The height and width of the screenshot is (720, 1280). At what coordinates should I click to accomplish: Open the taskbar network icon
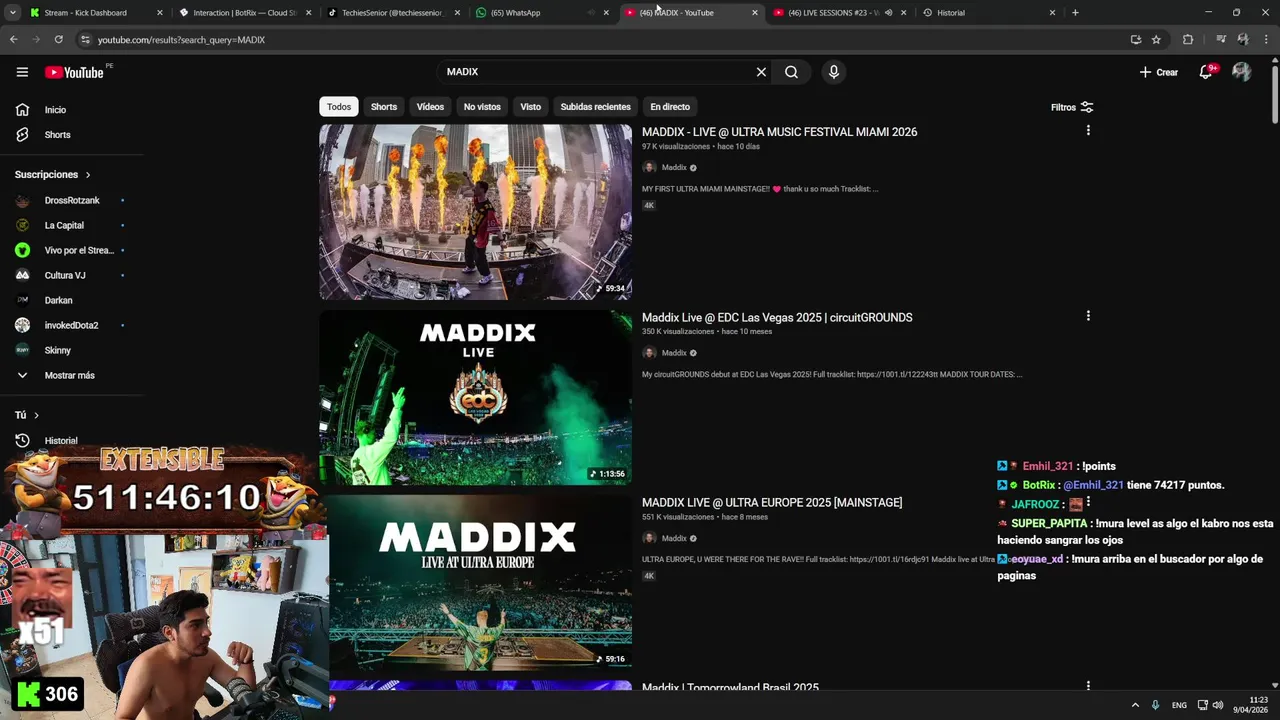pyautogui.click(x=1202, y=705)
